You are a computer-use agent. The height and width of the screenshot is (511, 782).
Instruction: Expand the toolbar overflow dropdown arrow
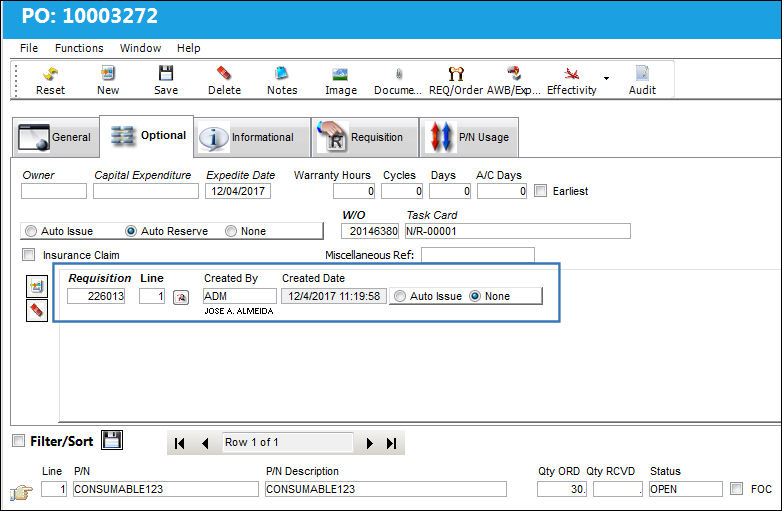click(606, 78)
